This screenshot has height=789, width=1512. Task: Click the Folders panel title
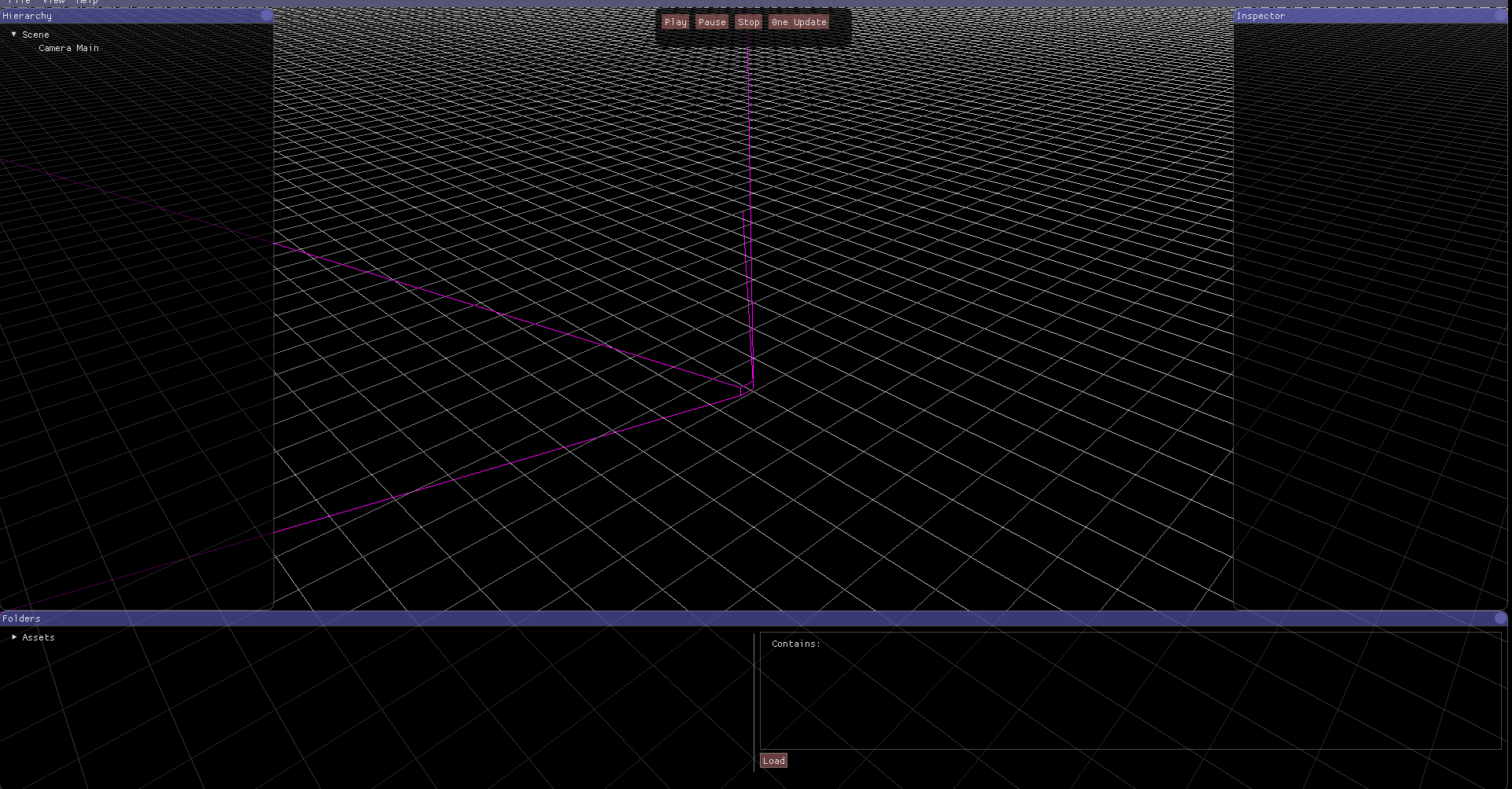click(21, 618)
